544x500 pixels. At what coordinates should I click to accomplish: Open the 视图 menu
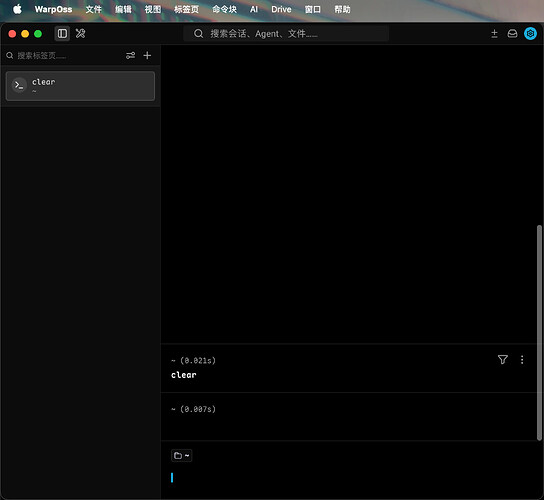pyautogui.click(x=153, y=9)
